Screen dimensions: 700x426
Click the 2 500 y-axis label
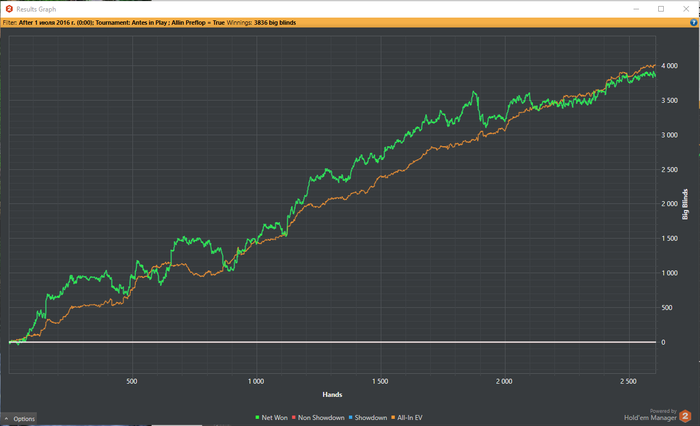(x=669, y=170)
